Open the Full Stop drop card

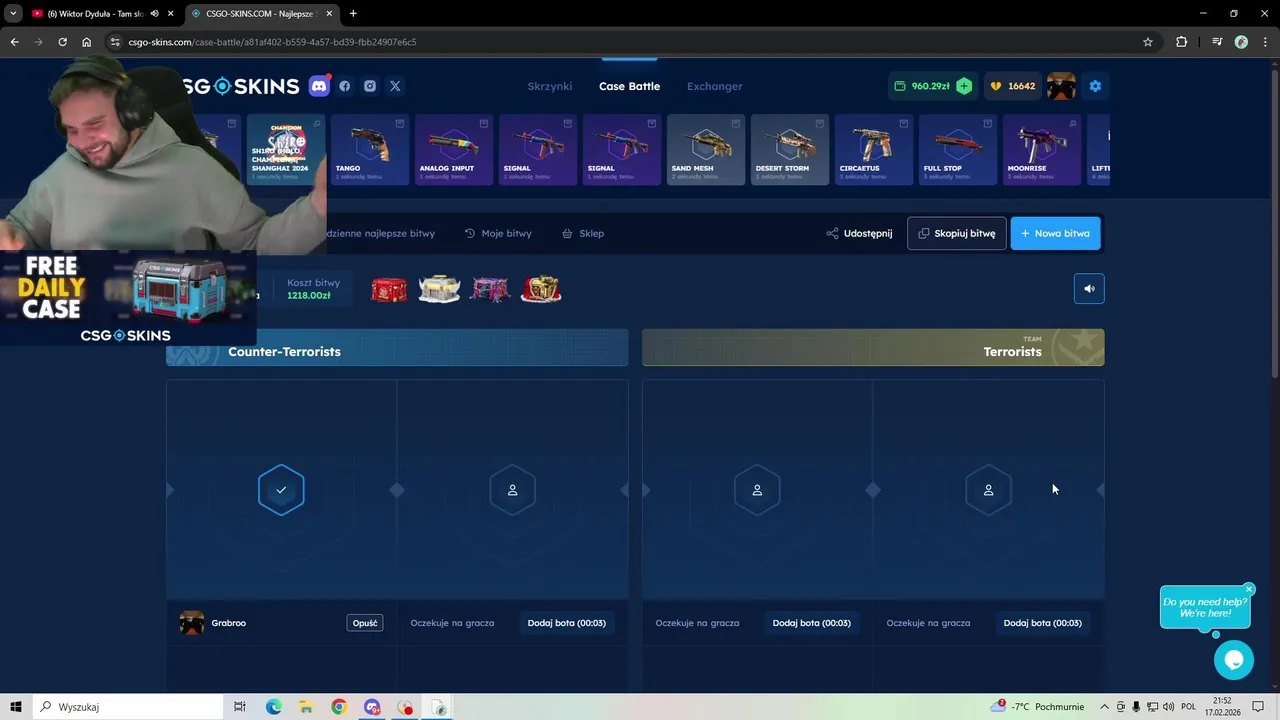[958, 150]
